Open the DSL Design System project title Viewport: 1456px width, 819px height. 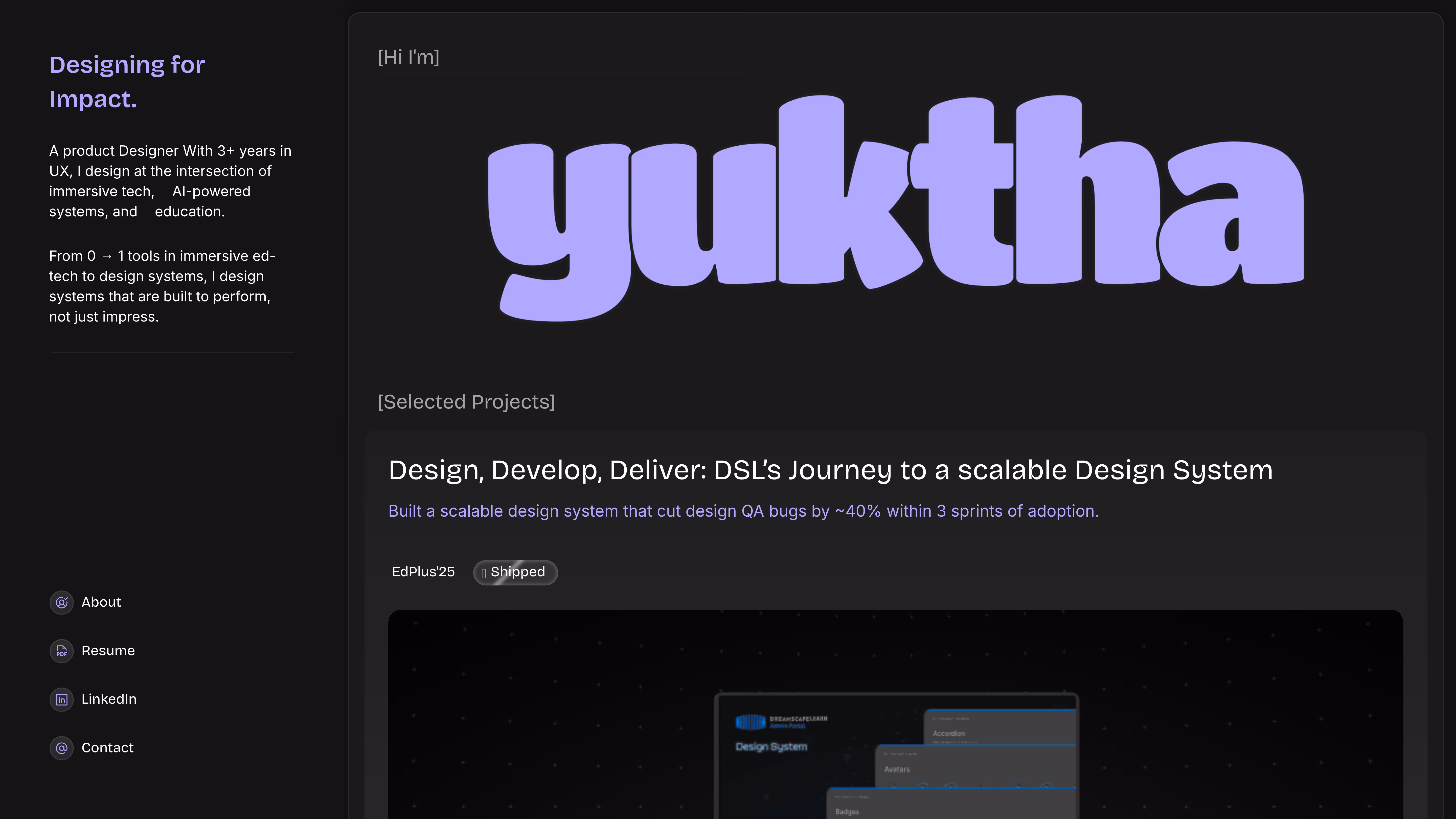pos(830,470)
